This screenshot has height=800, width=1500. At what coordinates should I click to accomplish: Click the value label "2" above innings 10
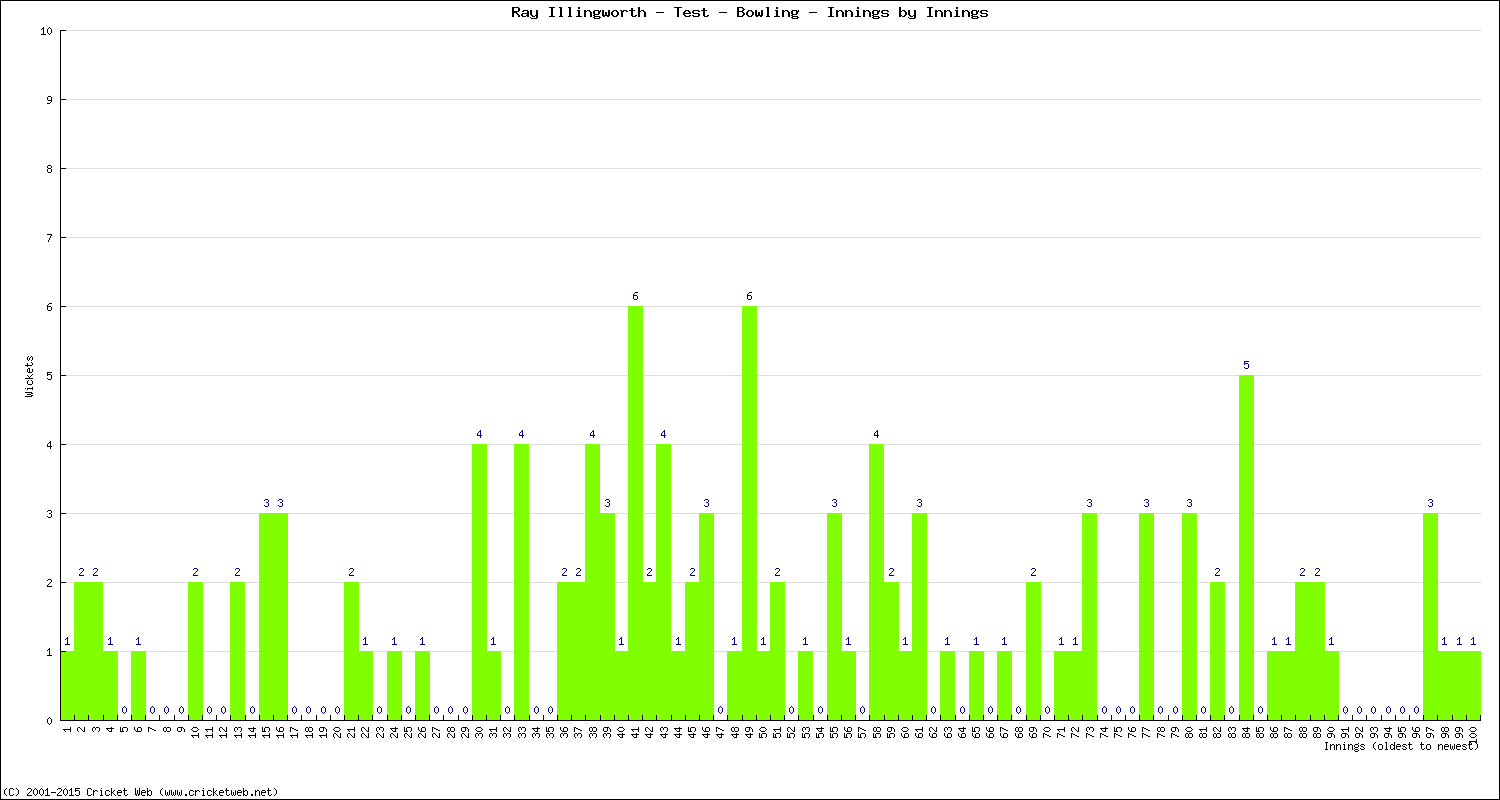point(195,572)
